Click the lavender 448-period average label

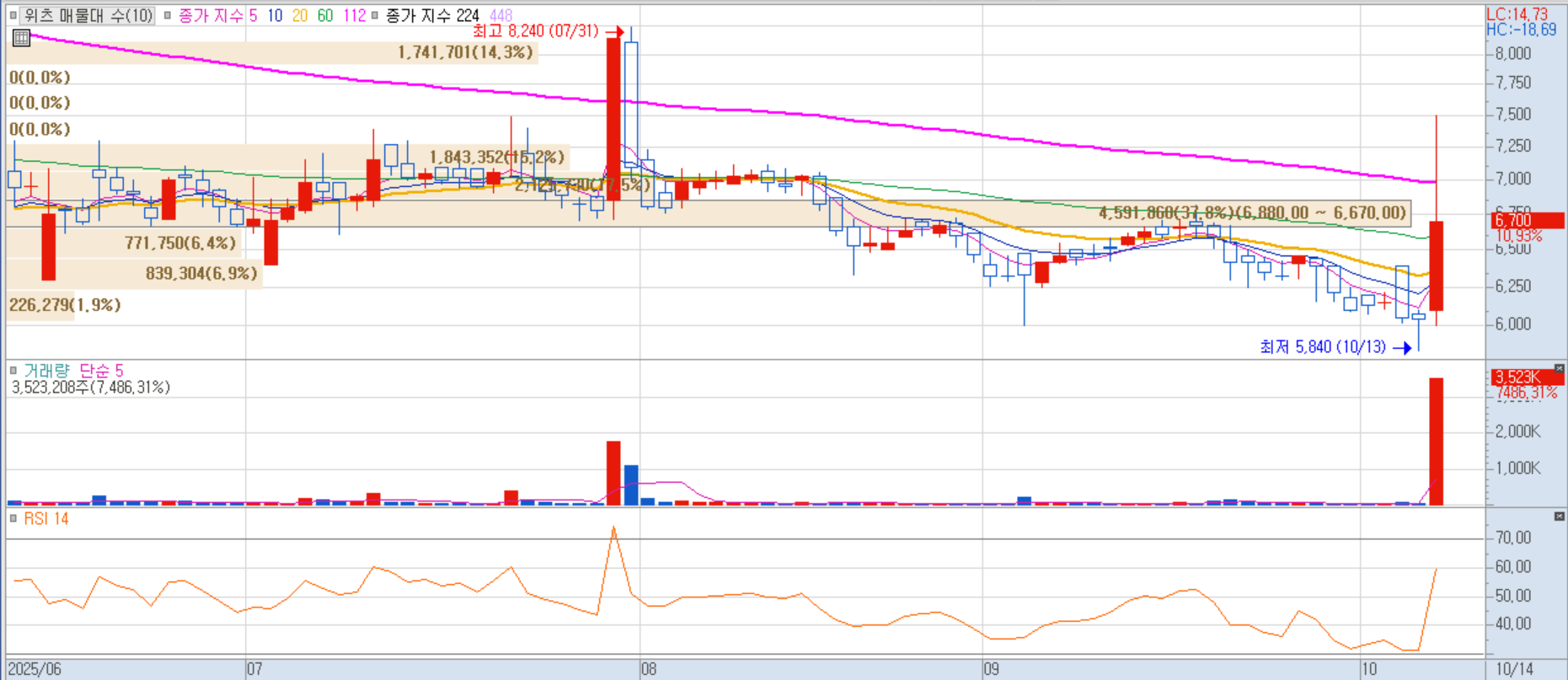500,15
